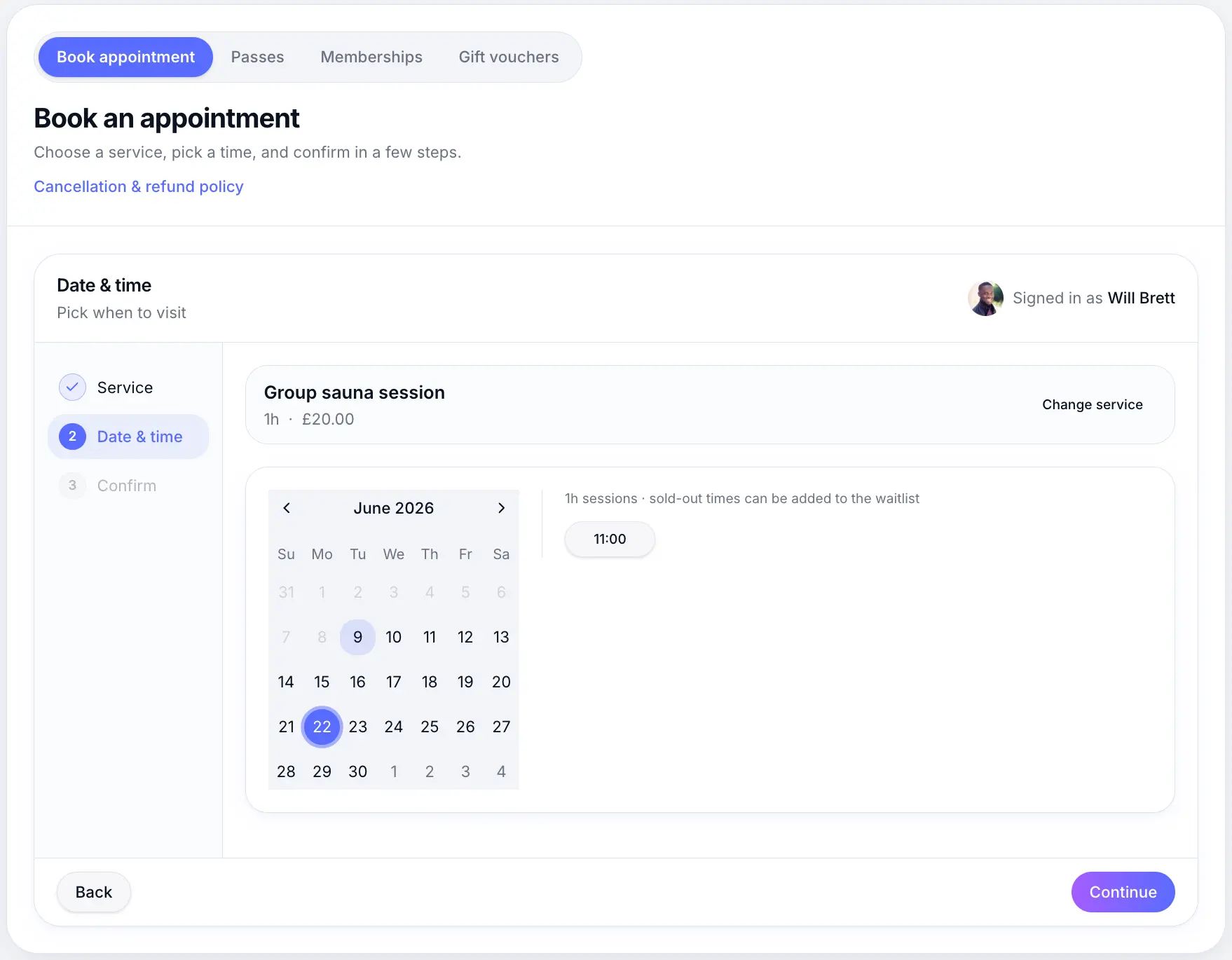The width and height of the screenshot is (1232, 960).
Task: Click Change service button
Action: click(x=1092, y=404)
